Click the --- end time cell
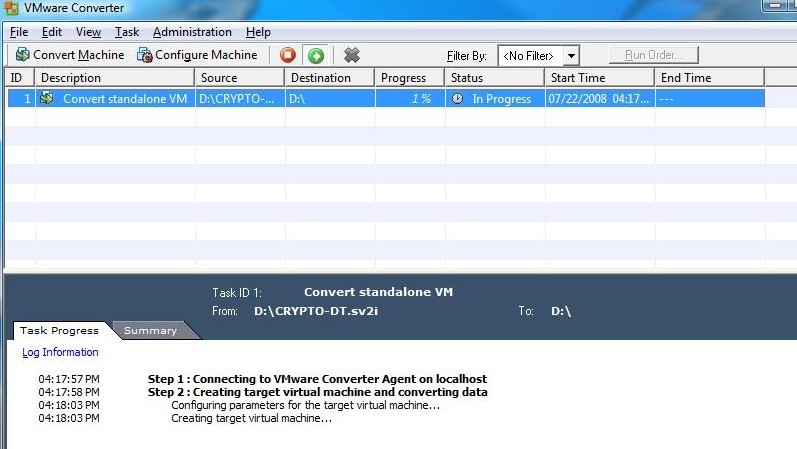The width and height of the screenshot is (797, 449). coord(710,99)
